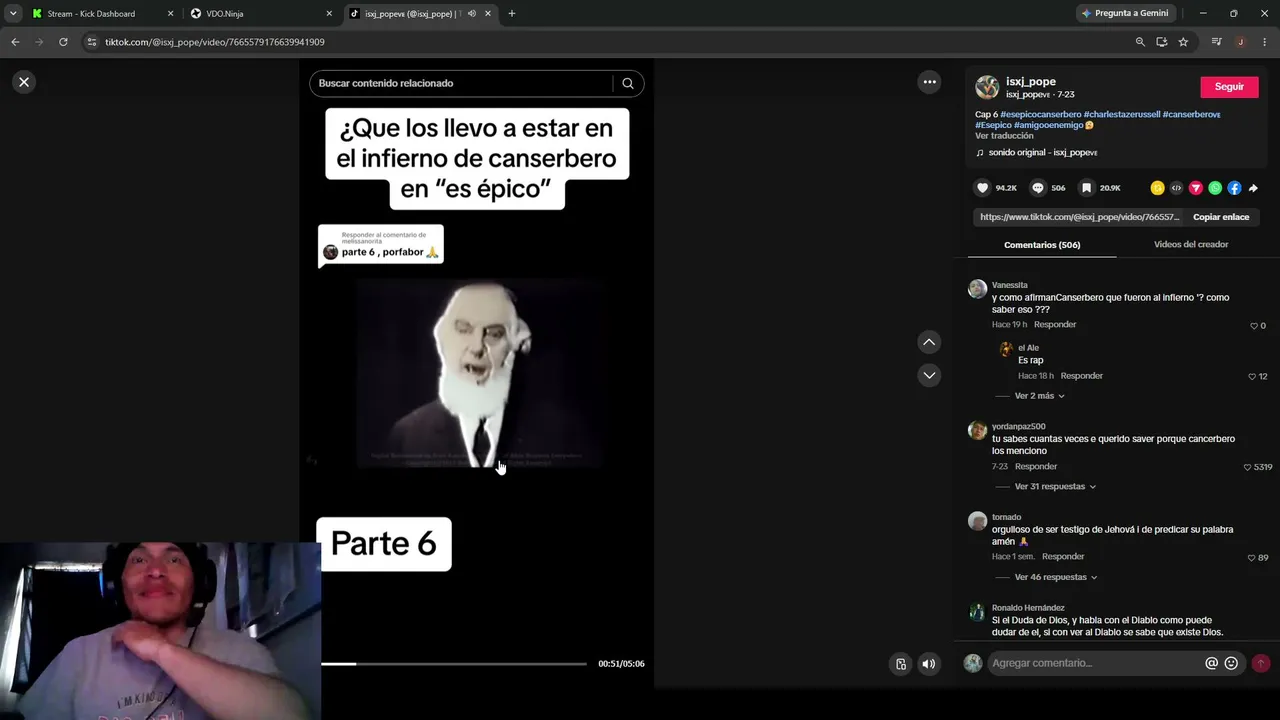The image size is (1280, 720).
Task: Open hashtag #amigooenemigo
Action: tap(1049, 125)
